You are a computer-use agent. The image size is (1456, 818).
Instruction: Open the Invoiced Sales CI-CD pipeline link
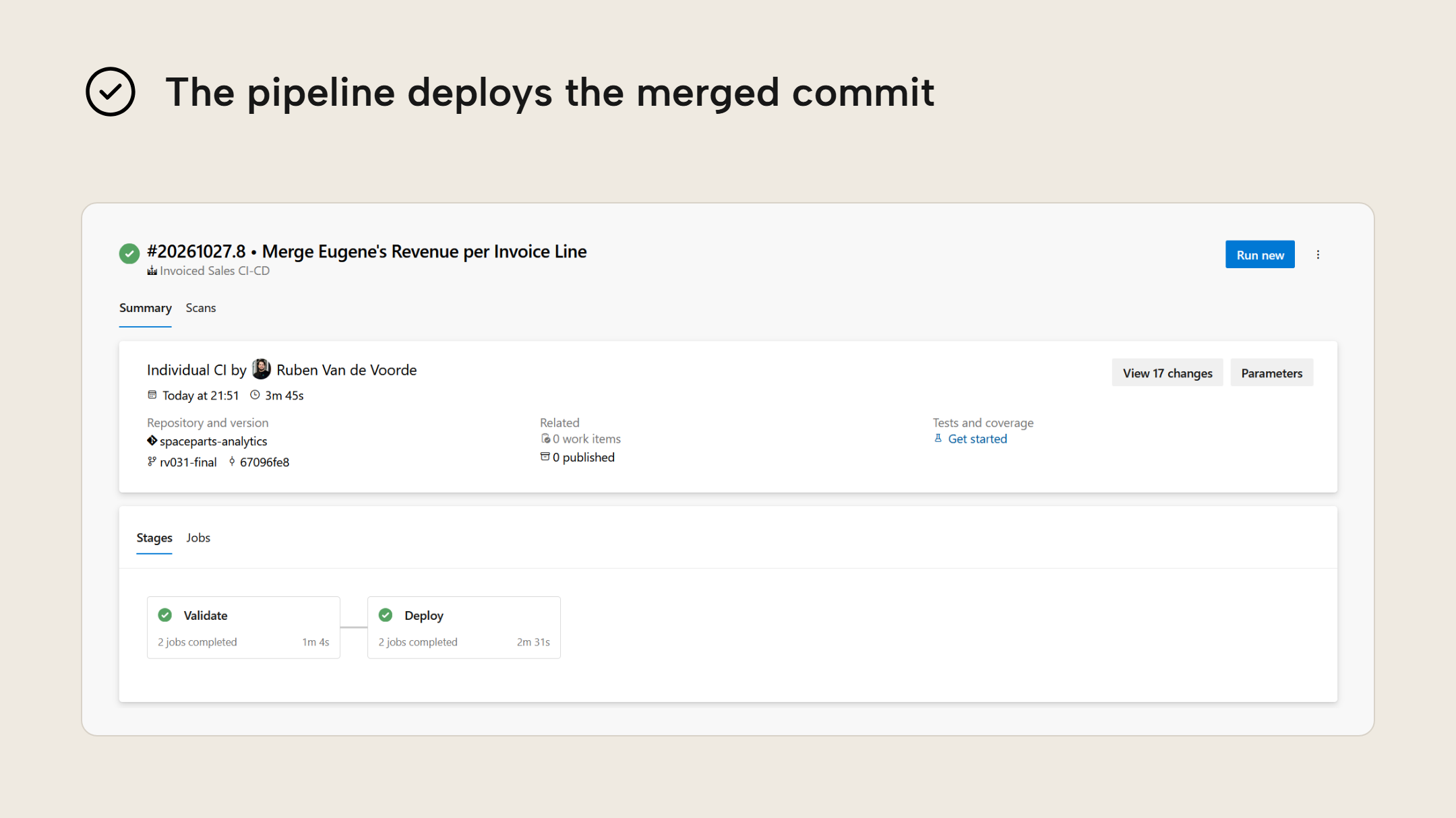click(215, 271)
